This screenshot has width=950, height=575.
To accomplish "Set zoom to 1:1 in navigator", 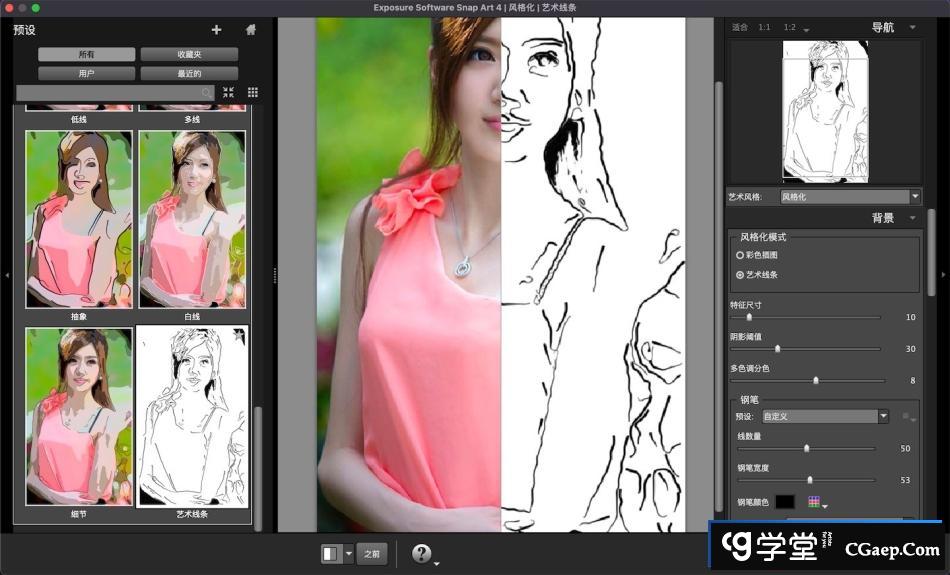I will pyautogui.click(x=764, y=28).
